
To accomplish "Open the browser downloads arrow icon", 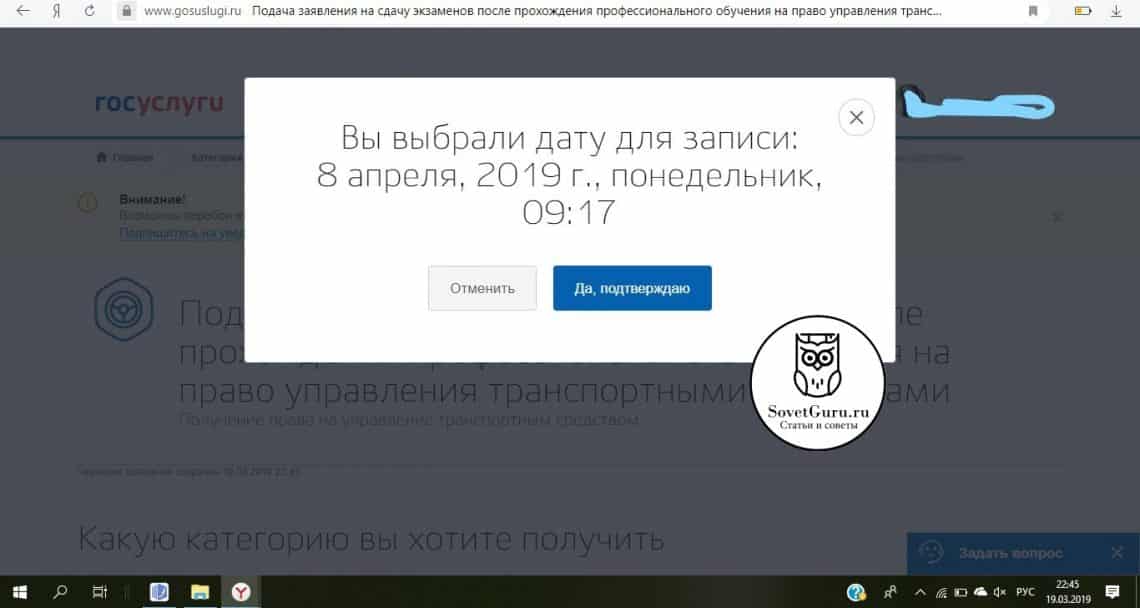I will click(1117, 12).
